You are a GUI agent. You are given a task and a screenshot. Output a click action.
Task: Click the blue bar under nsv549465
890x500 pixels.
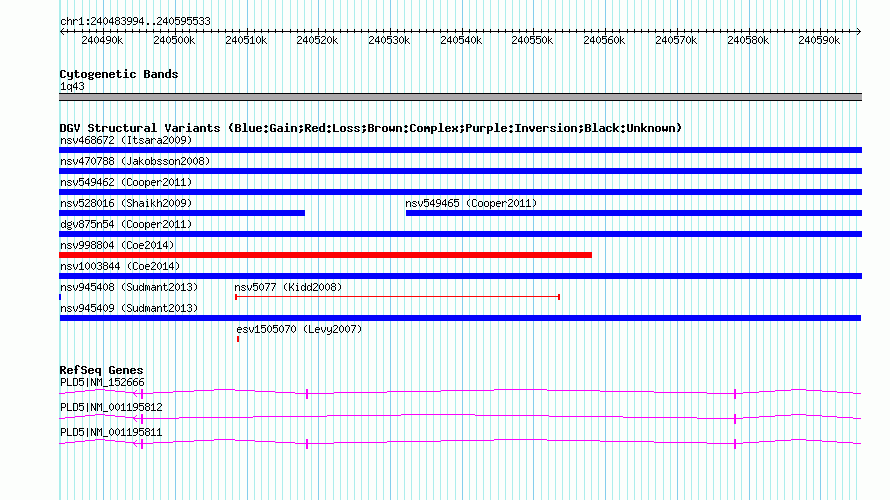pos(634,213)
